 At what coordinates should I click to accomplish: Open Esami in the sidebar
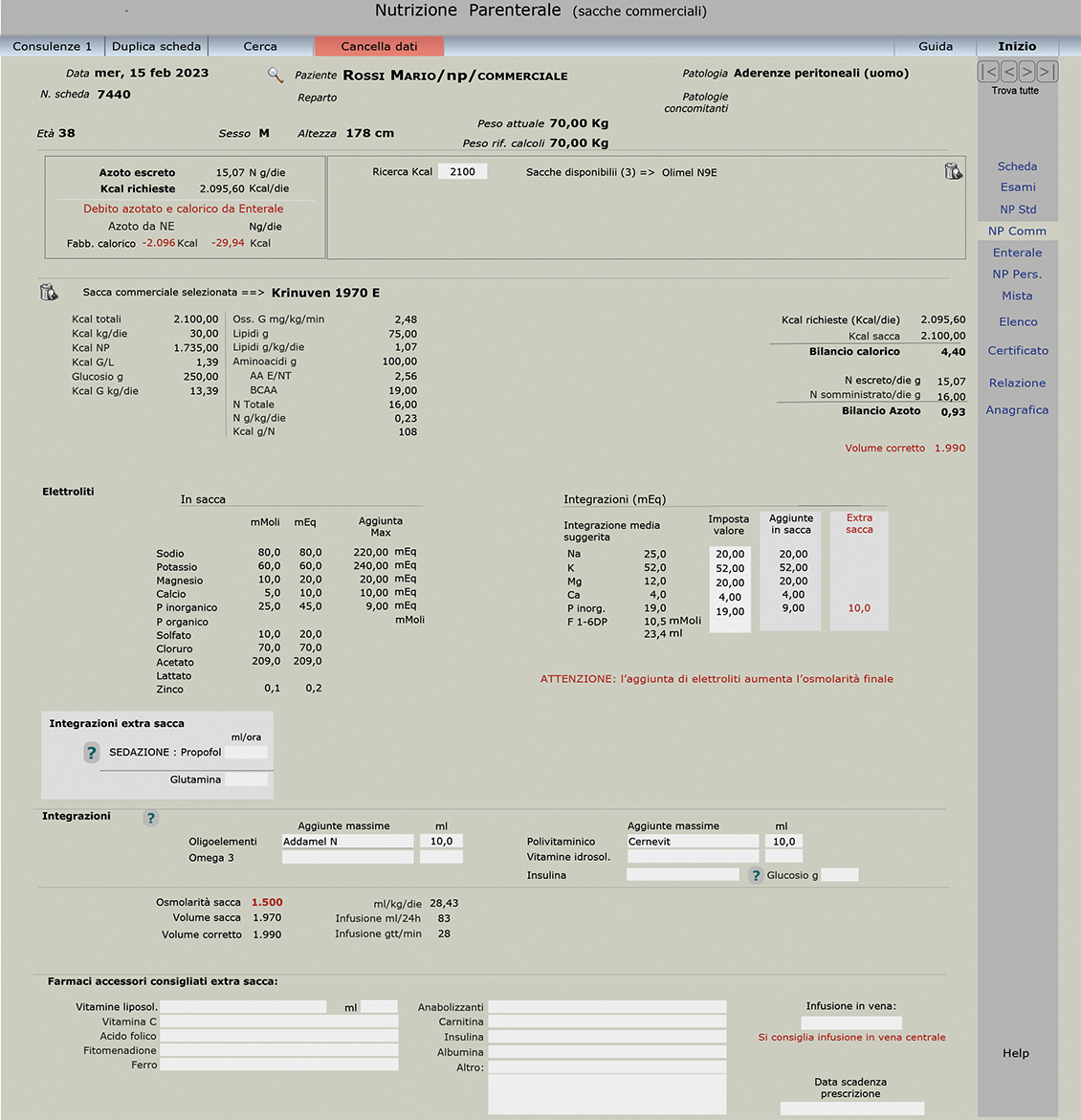tap(1018, 187)
